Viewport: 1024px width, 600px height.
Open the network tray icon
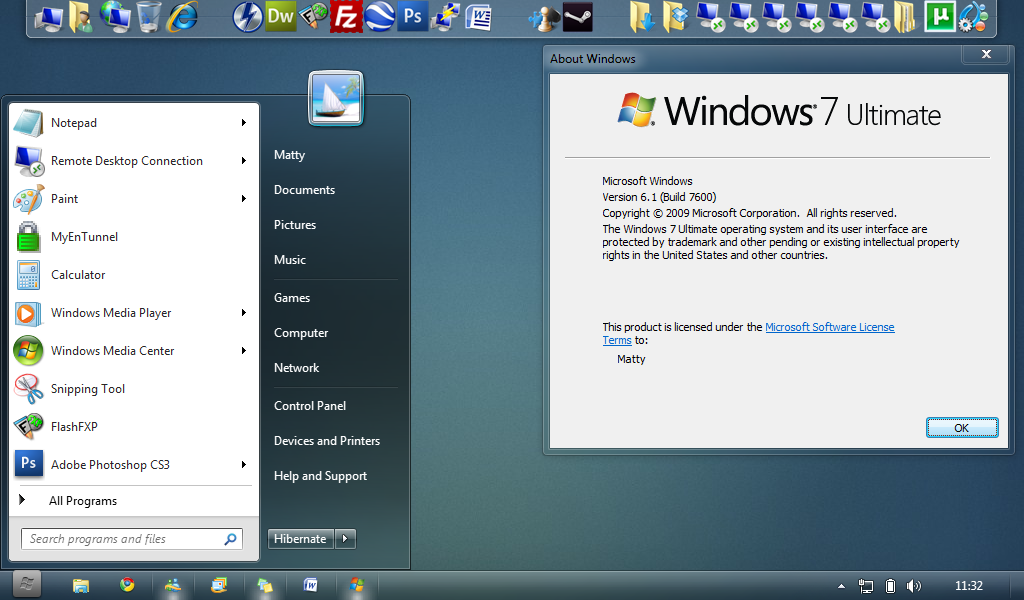click(866, 586)
